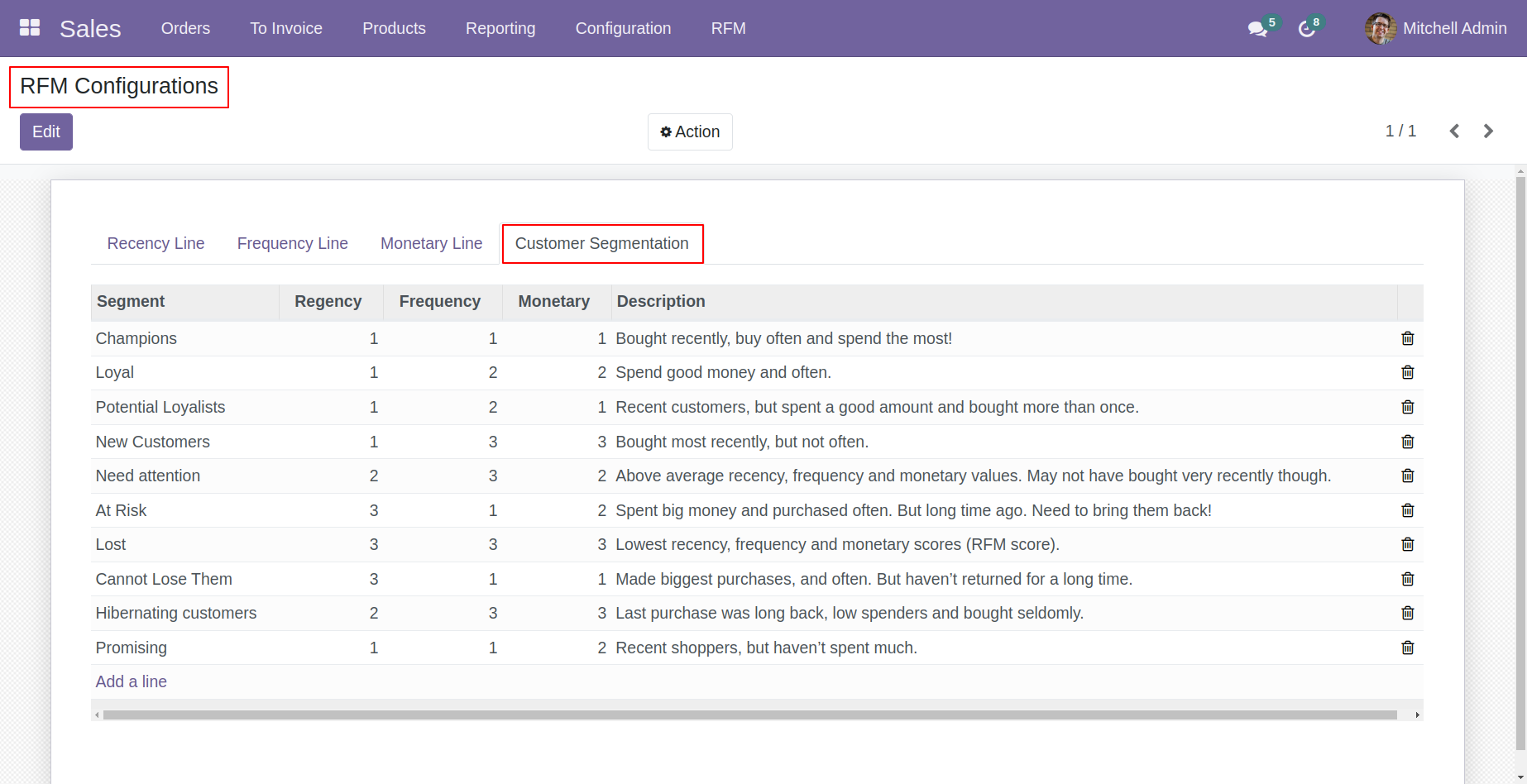The width and height of the screenshot is (1527, 784).
Task: Click 'Lowest recency, frequency and monetary scores' description
Action: 837,544
